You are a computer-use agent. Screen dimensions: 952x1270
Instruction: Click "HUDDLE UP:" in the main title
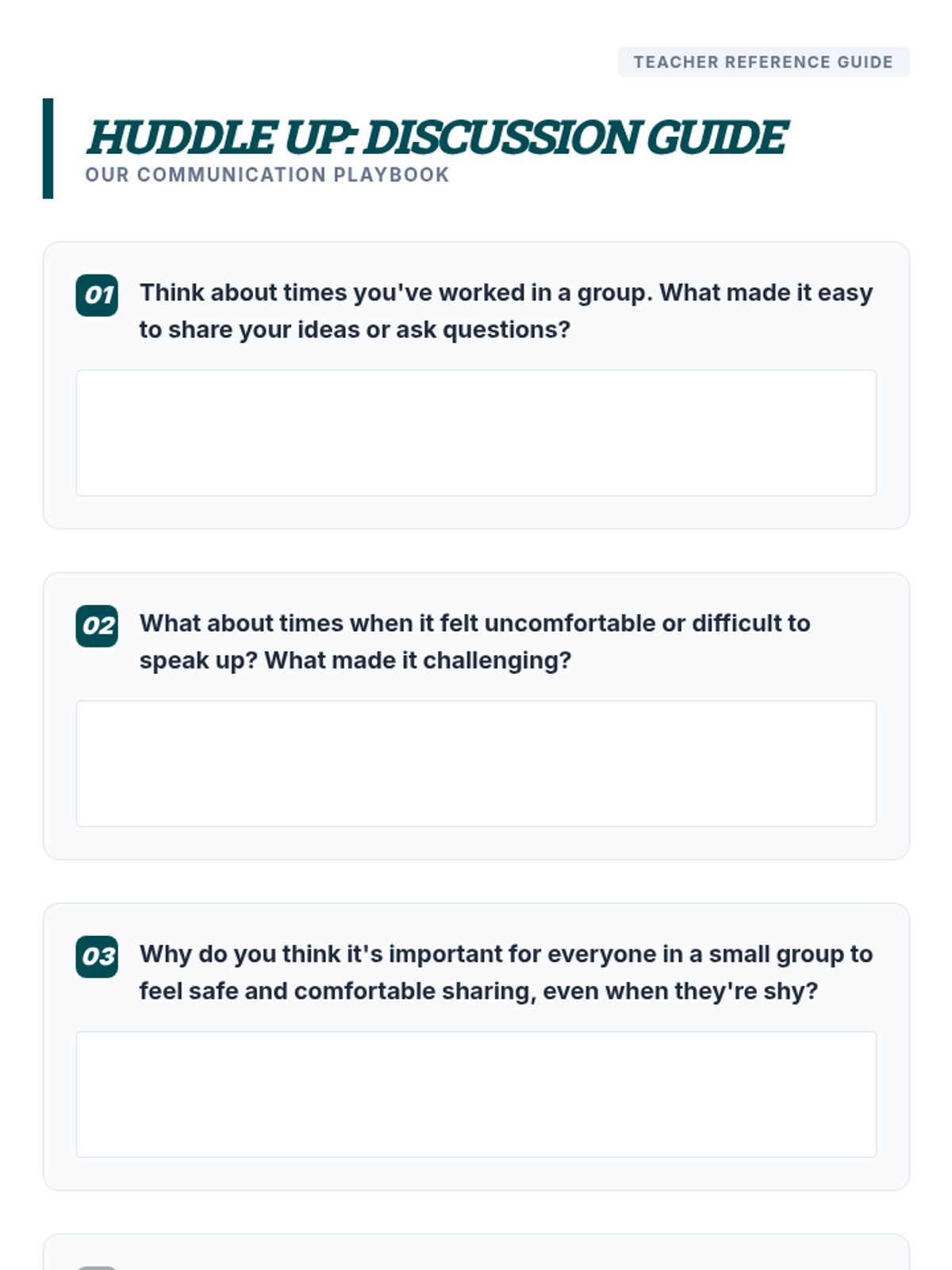[221, 137]
